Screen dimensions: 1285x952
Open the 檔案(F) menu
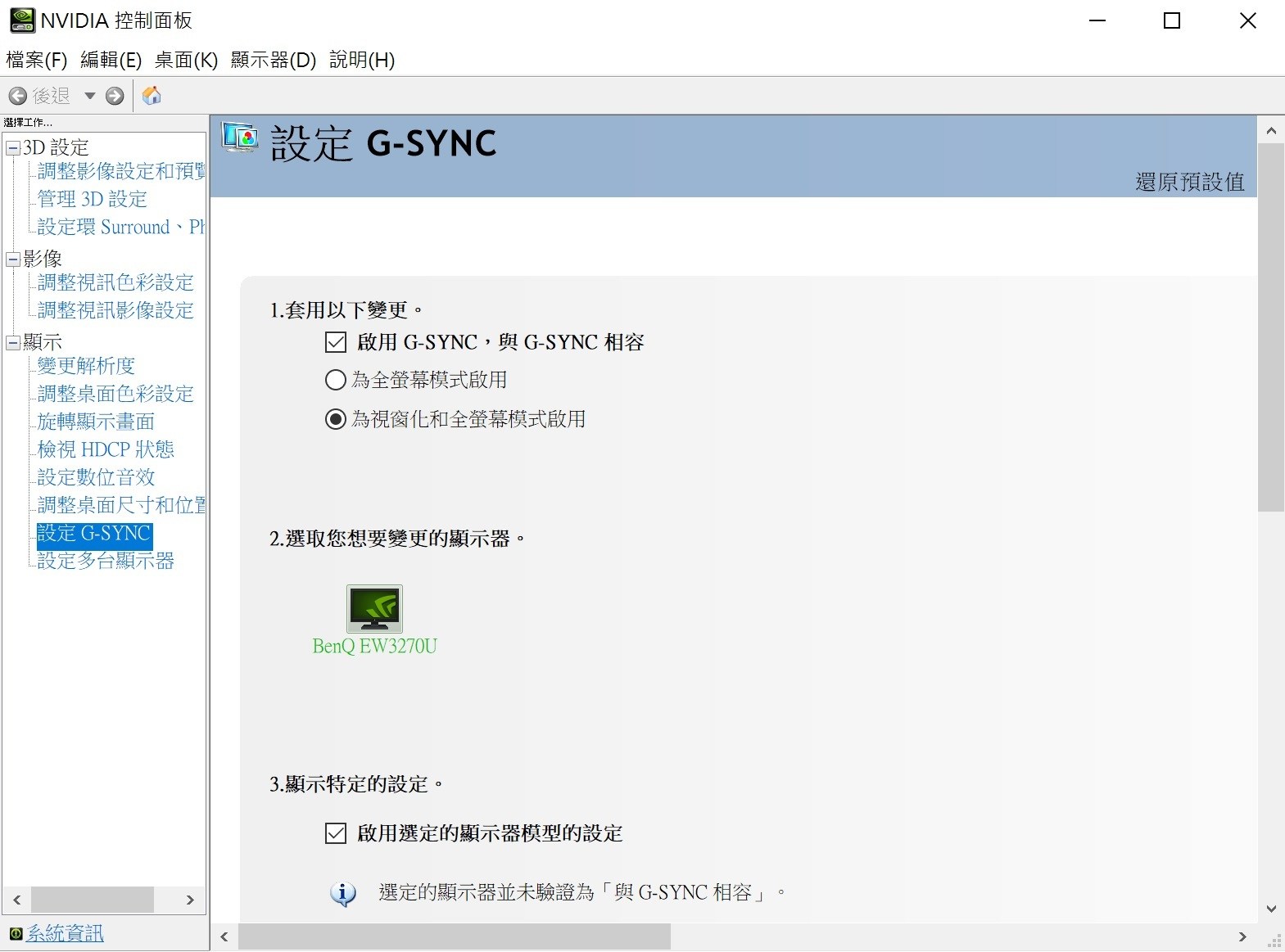click(x=37, y=60)
